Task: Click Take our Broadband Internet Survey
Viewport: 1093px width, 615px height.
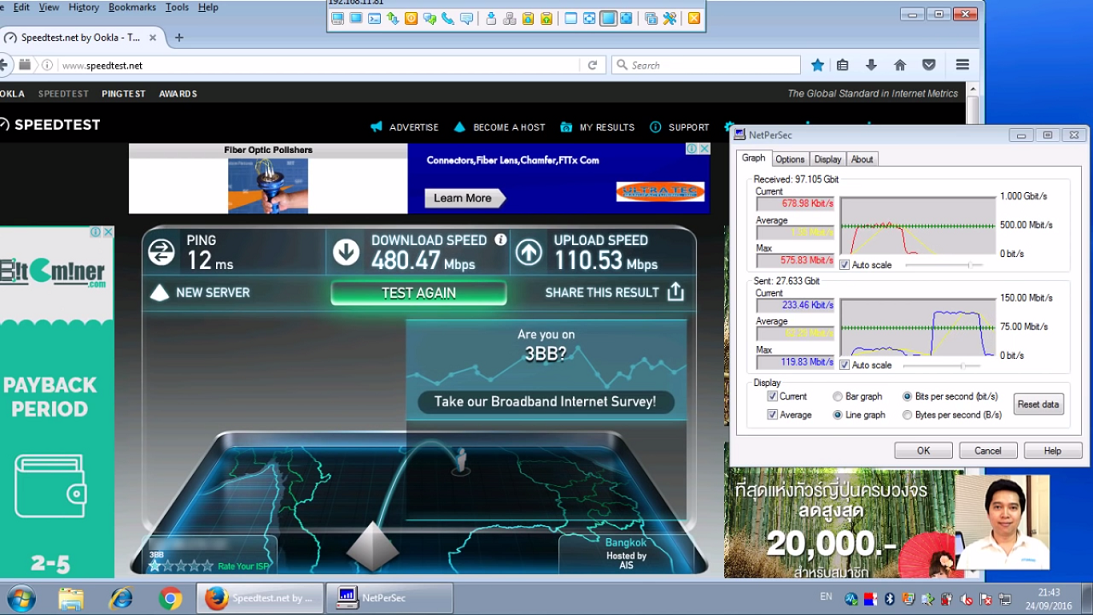Action: (545, 402)
